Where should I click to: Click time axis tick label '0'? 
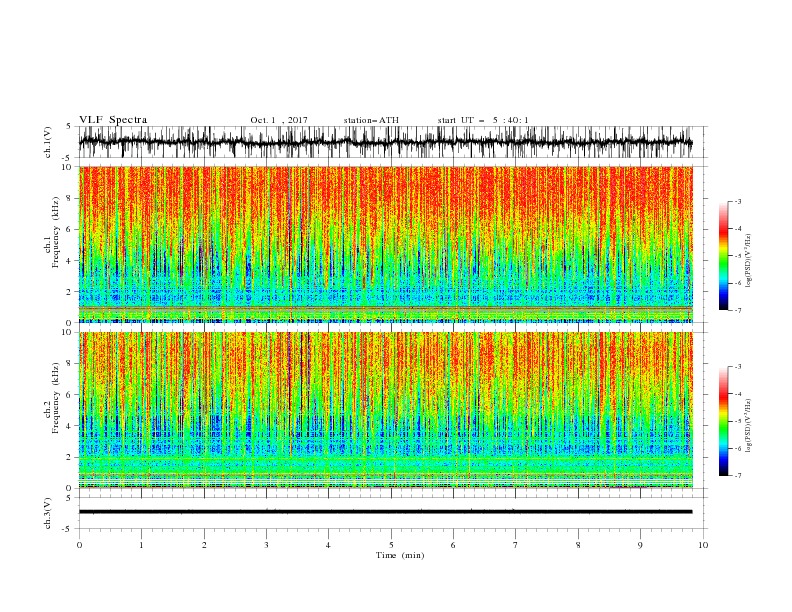79,545
